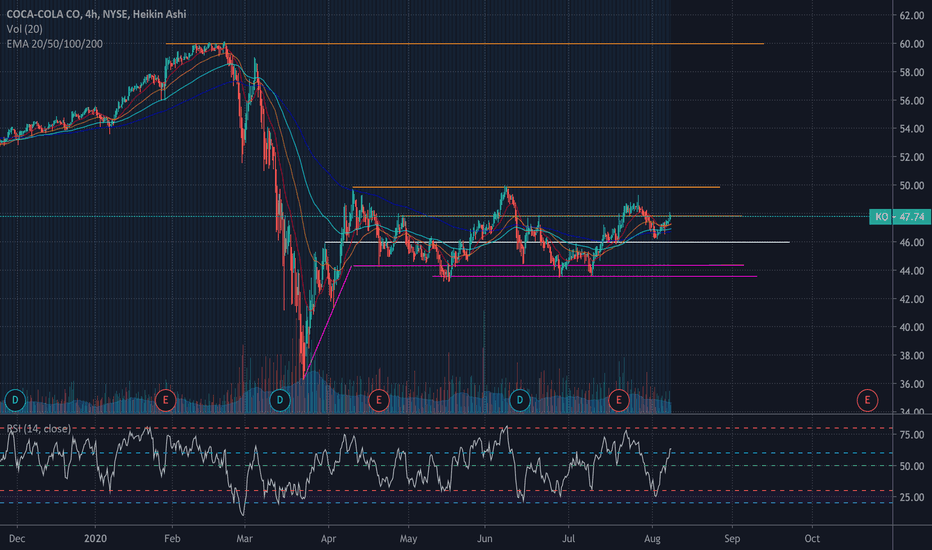
Task: Select the COCA-COLA CO chart title legend
Action: (x=96, y=14)
